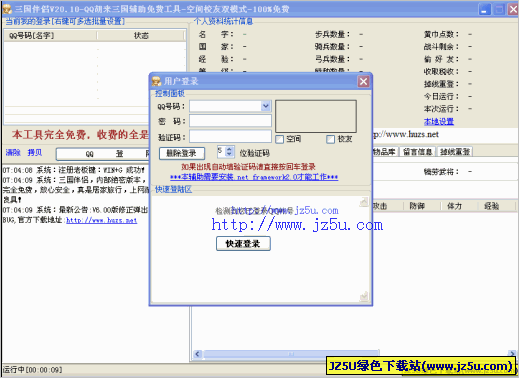The height and width of the screenshot is (378, 519).
Task: Click the 犒劳武将 label
Action: click(x=441, y=172)
